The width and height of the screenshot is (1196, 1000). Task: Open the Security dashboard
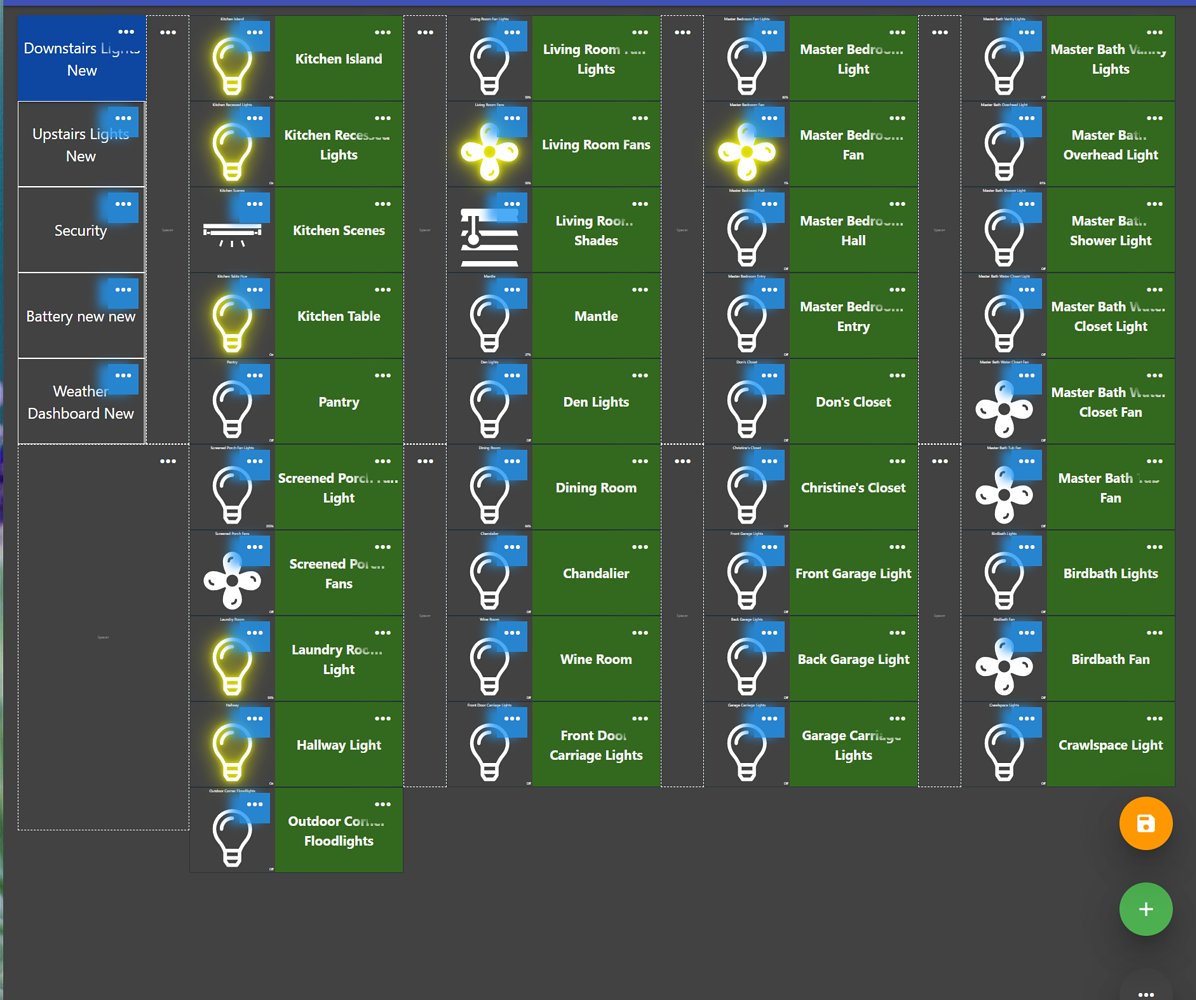(81, 231)
